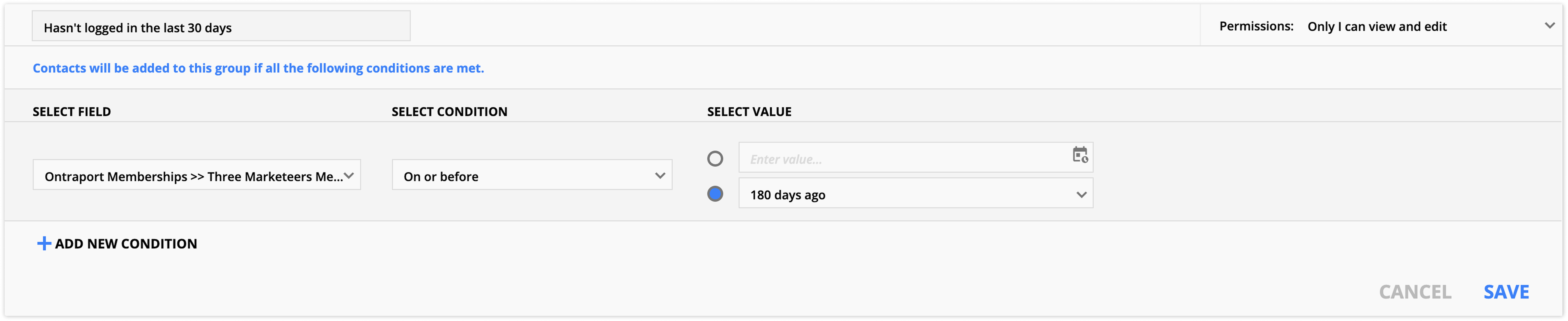The image size is (1568, 321).
Task: Click the "Permissions:" label
Action: pyautogui.click(x=1256, y=26)
